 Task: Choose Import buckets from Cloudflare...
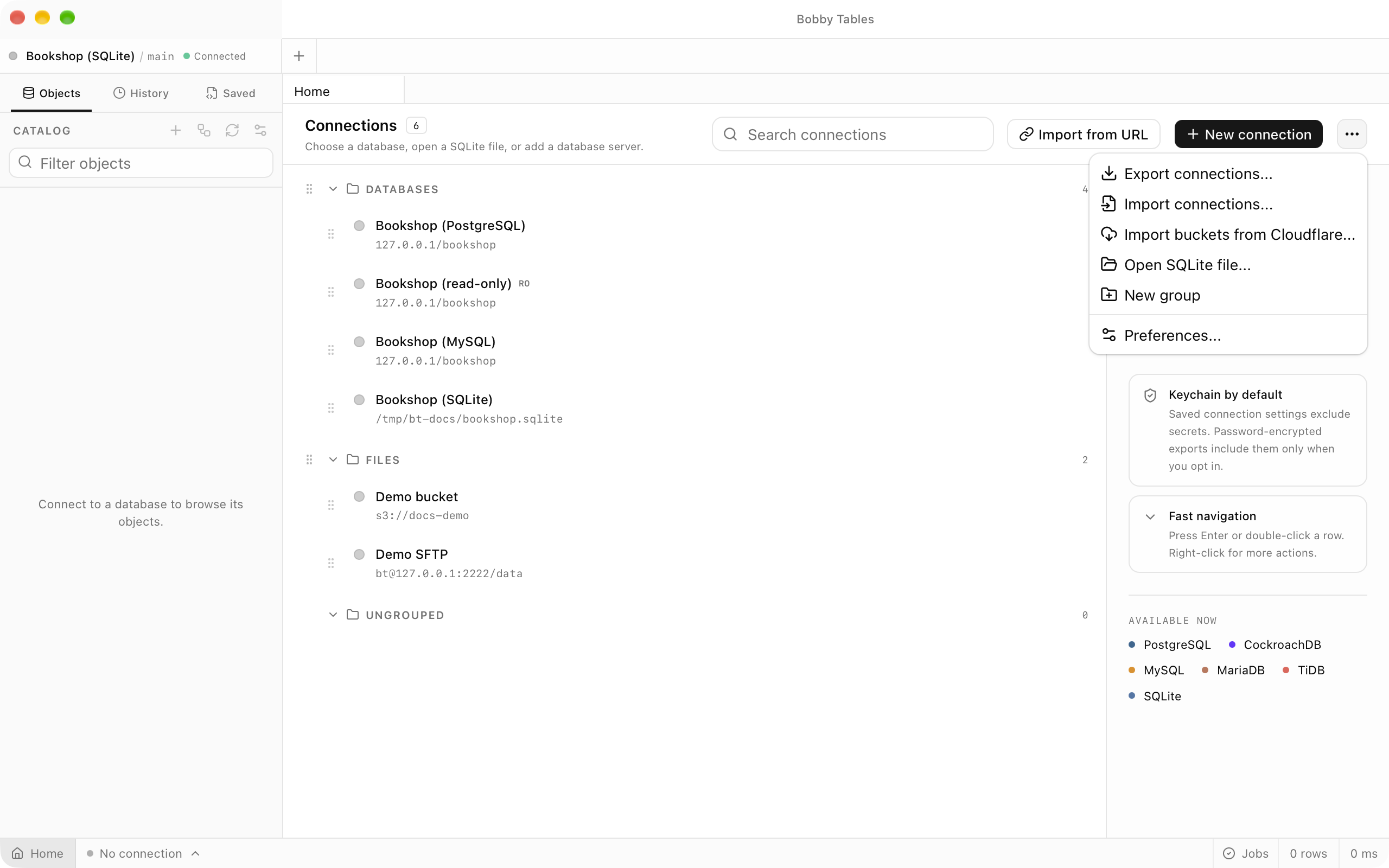(x=1228, y=234)
